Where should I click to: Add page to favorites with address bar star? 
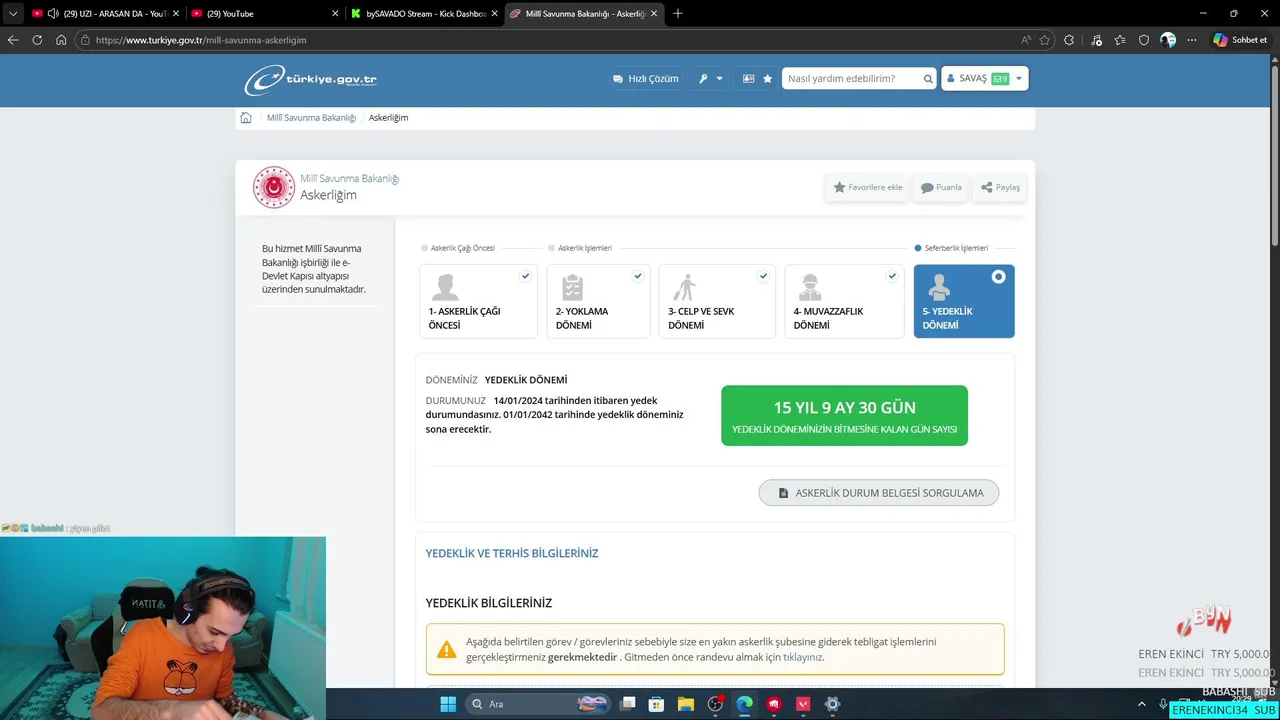click(x=1045, y=40)
